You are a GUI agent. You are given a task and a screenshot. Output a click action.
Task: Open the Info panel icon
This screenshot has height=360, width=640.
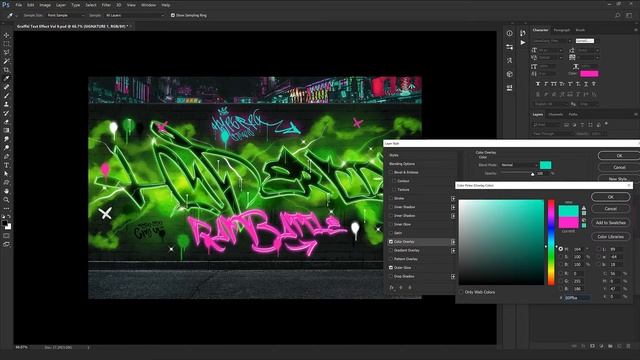pos(509,33)
